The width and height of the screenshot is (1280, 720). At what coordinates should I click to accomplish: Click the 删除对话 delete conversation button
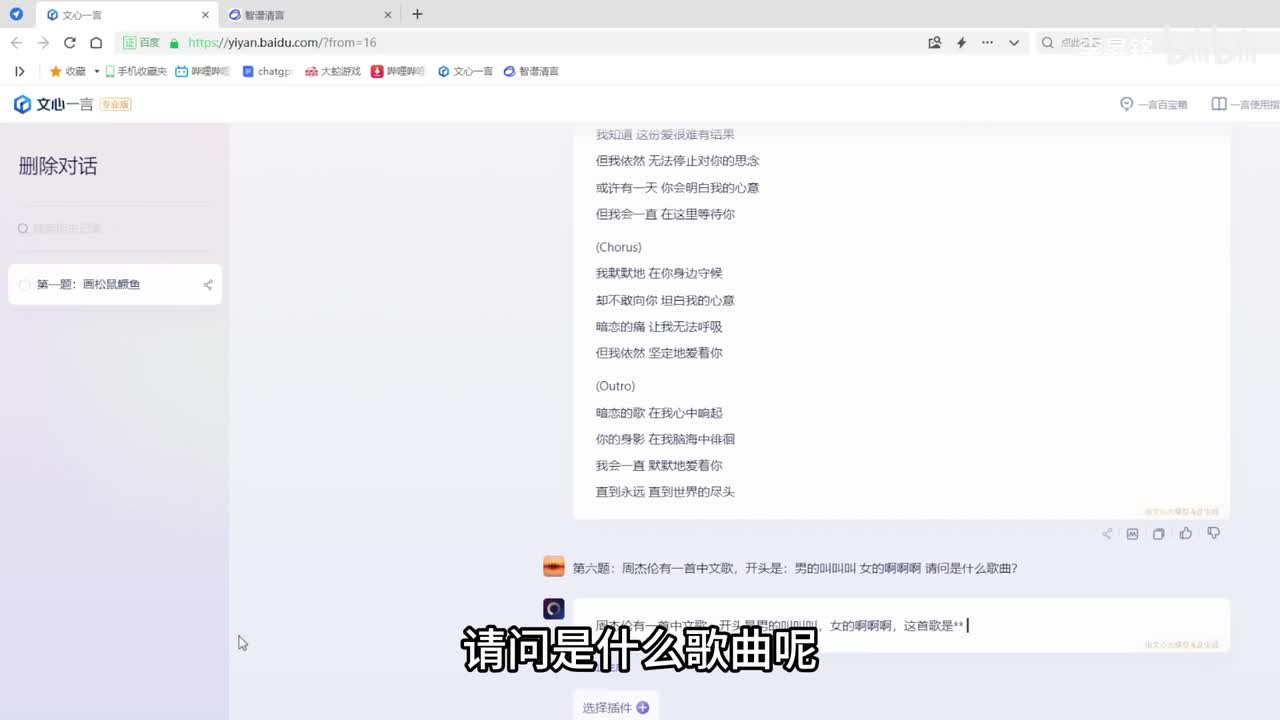point(58,166)
